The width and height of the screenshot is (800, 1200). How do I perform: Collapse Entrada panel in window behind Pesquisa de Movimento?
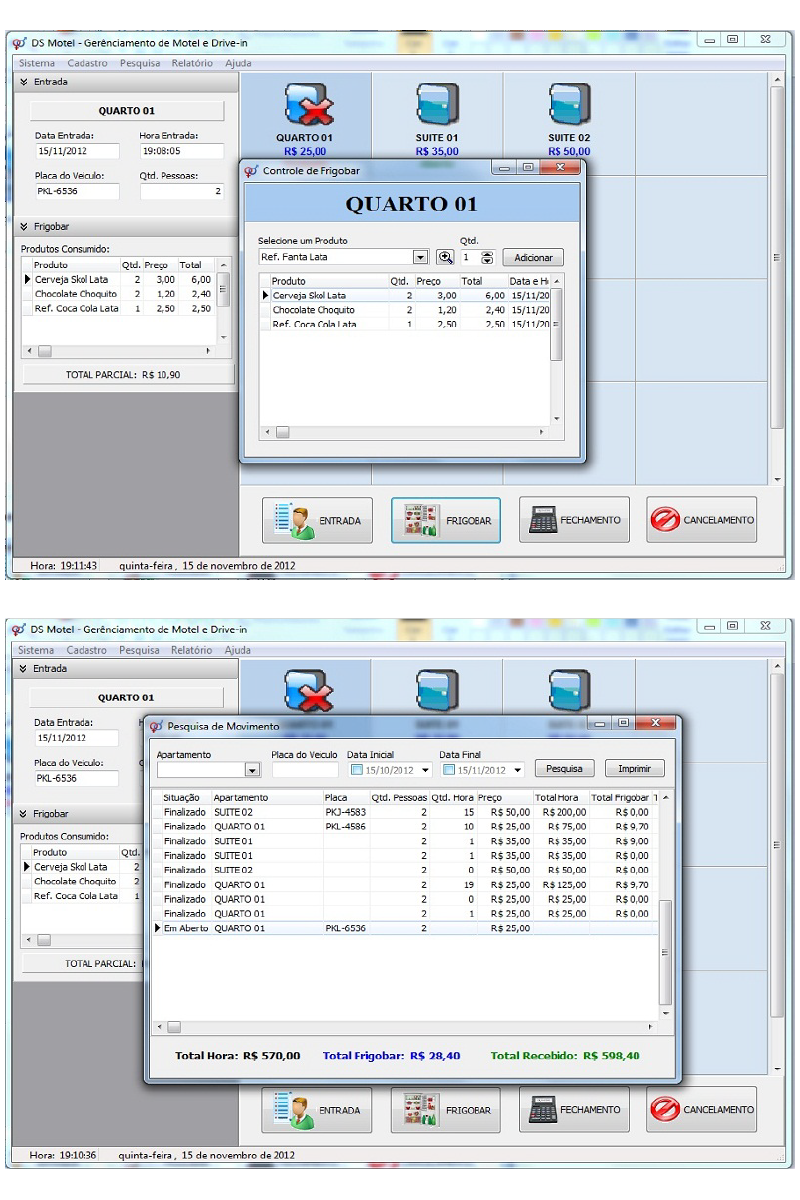tap(24, 668)
